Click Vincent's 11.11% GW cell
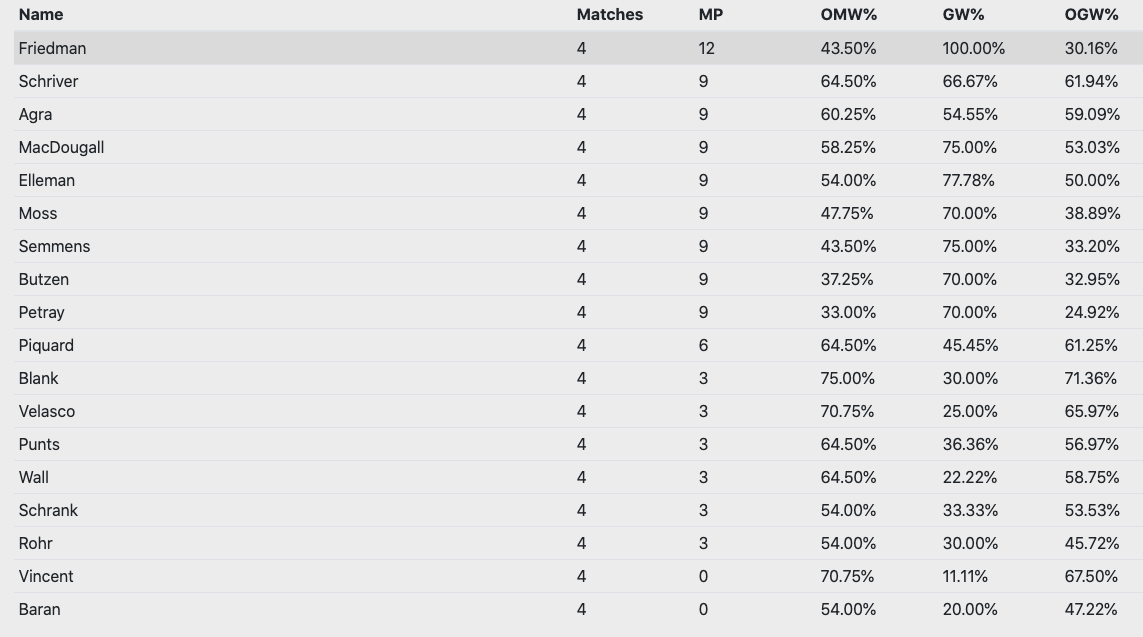1143x637 pixels. tap(965, 576)
